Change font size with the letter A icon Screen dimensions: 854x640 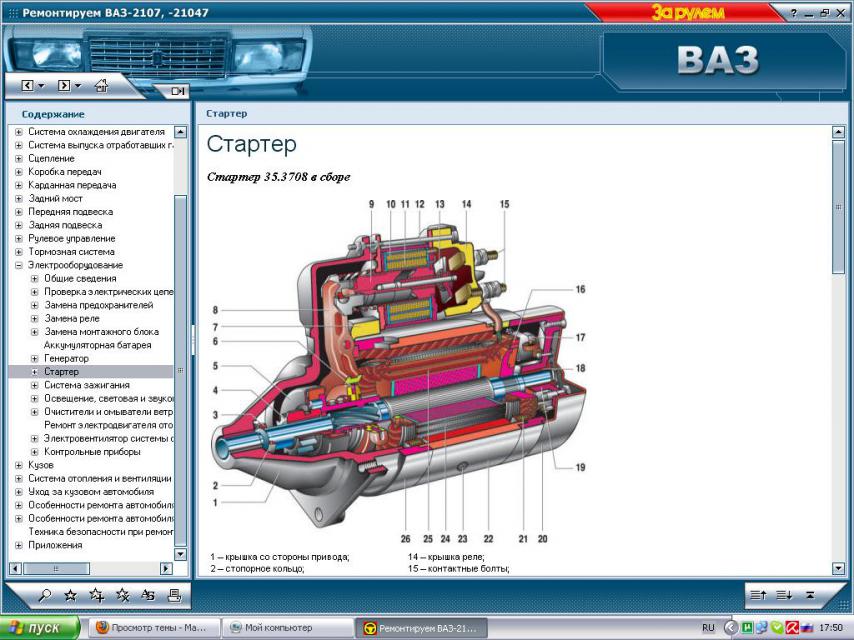148,595
